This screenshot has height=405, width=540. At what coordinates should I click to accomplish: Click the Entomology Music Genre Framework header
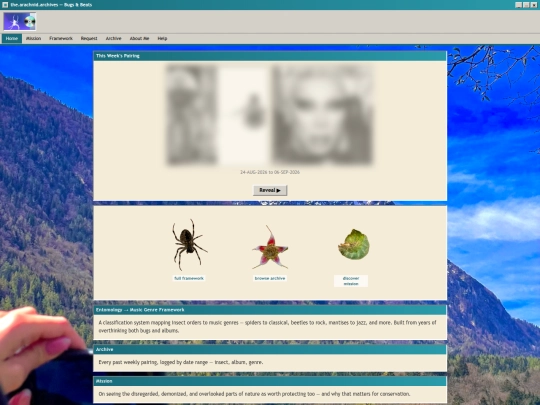coord(270,310)
